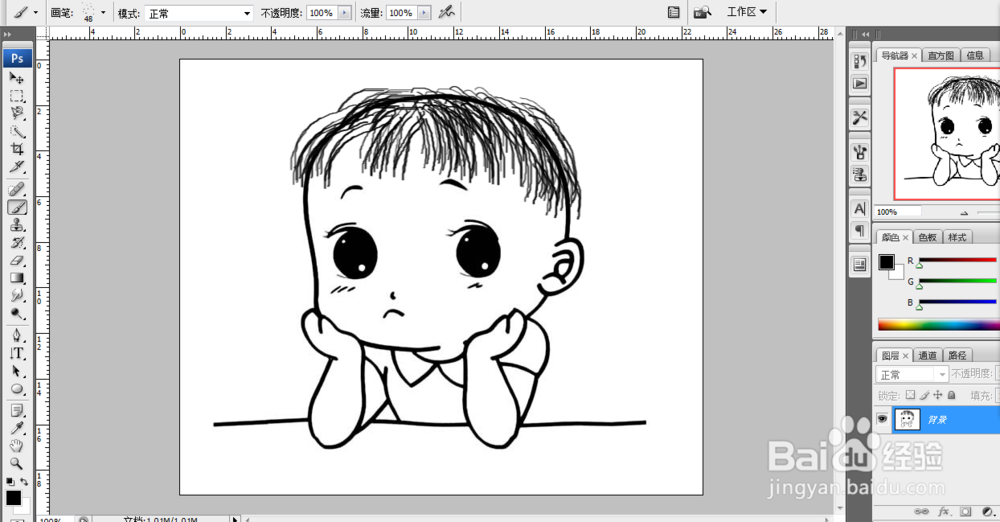Screen dimensions: 1000x522
Task: Open the 工作区 workspace dropdown
Action: (747, 12)
